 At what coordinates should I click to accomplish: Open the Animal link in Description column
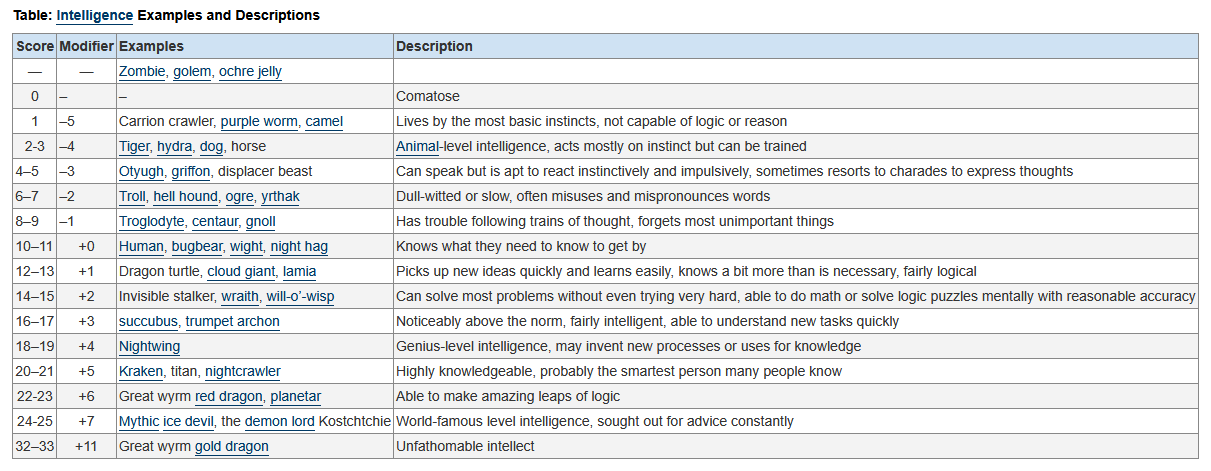[x=418, y=146]
